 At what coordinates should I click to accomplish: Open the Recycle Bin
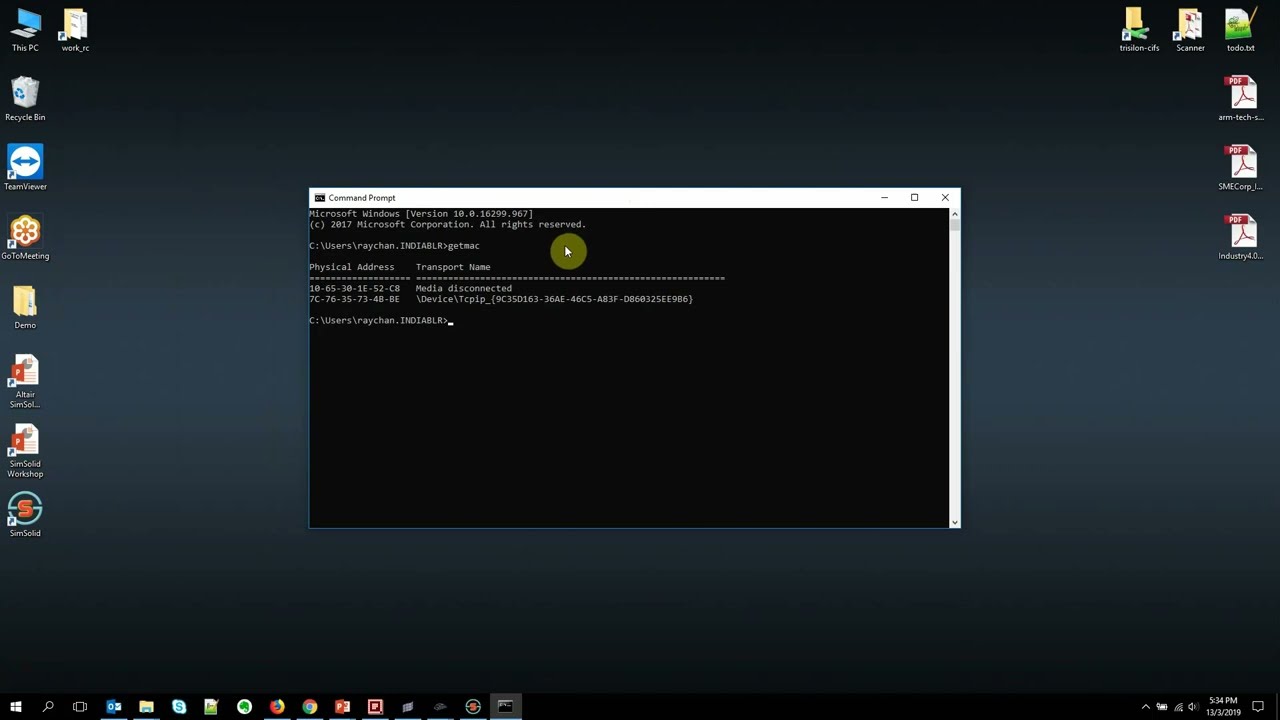point(25,100)
